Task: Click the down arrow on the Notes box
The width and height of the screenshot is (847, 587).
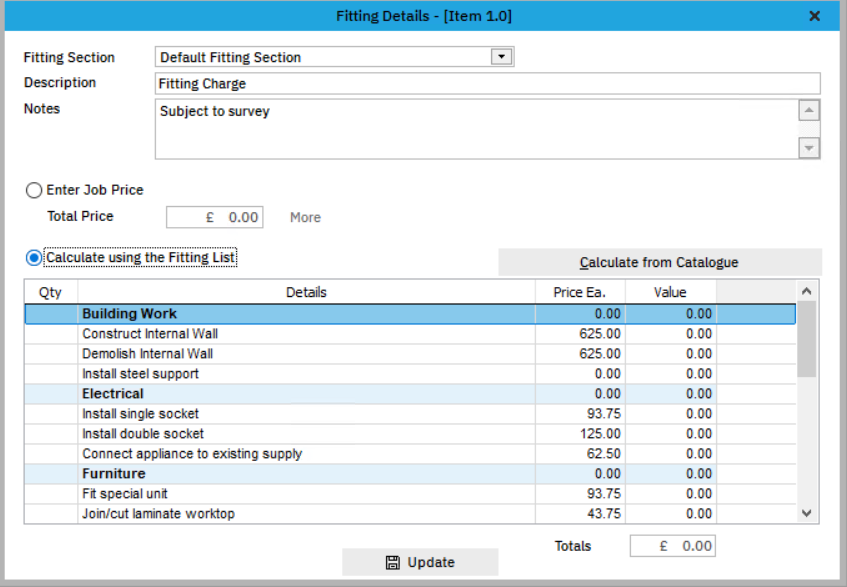Action: 808,147
